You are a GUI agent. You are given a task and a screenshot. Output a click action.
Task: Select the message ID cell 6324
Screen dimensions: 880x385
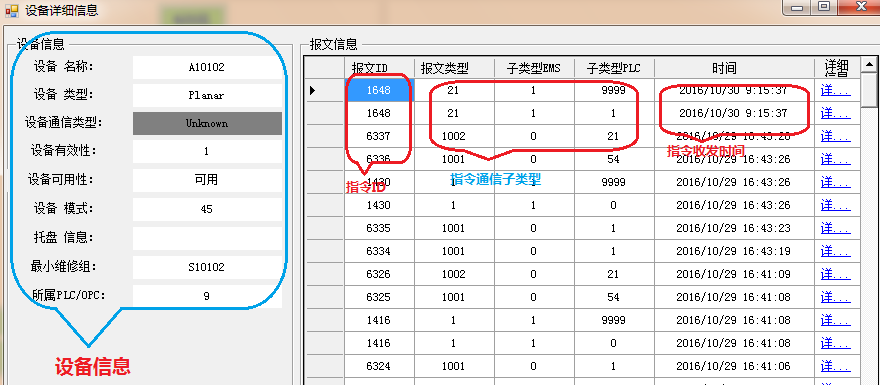point(379,366)
